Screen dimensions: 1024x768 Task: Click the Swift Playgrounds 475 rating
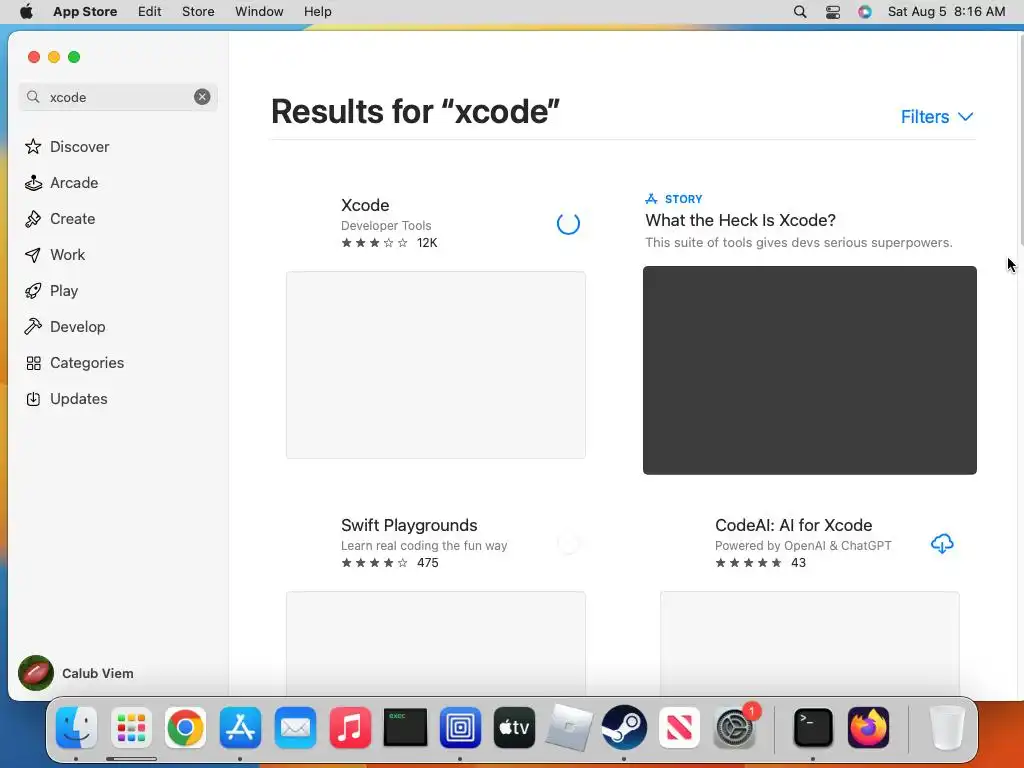[390, 563]
